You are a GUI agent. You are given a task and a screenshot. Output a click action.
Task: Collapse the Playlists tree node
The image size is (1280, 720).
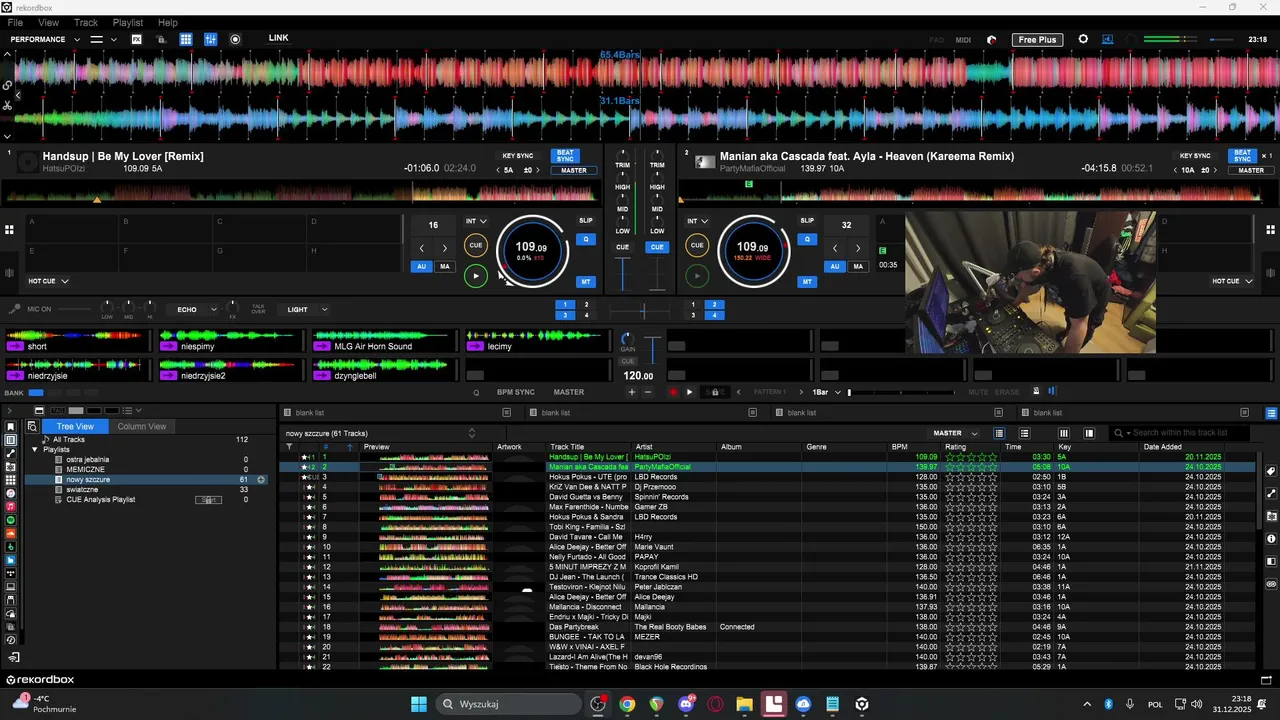coord(34,449)
